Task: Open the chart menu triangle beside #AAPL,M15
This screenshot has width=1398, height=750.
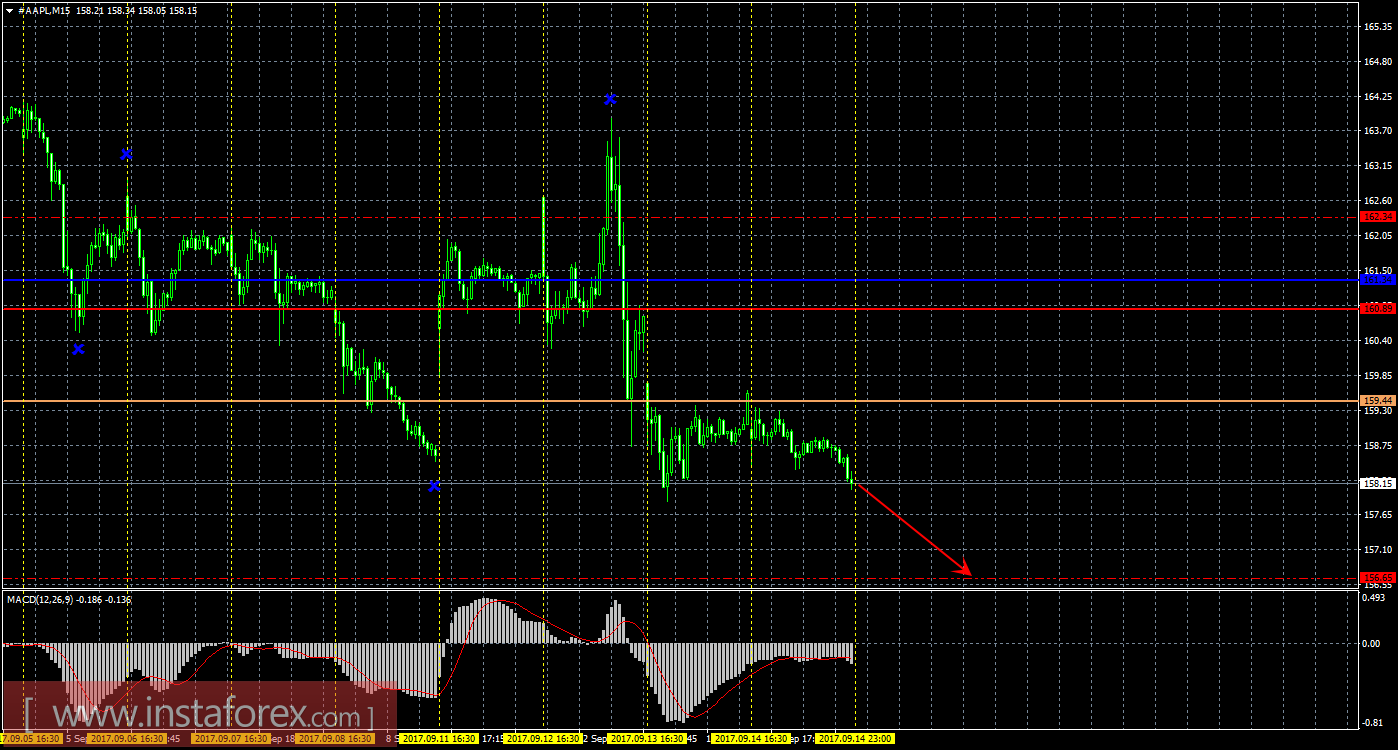Action: (x=9, y=9)
